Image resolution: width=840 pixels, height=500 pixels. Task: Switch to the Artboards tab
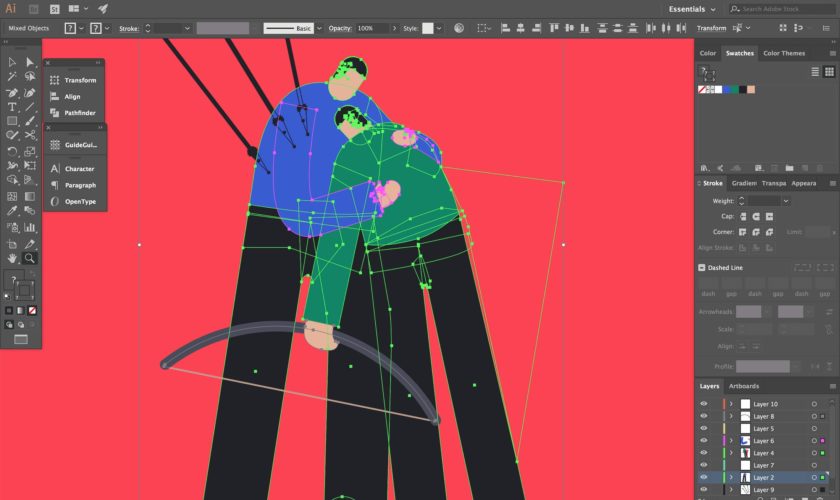pyautogui.click(x=744, y=386)
